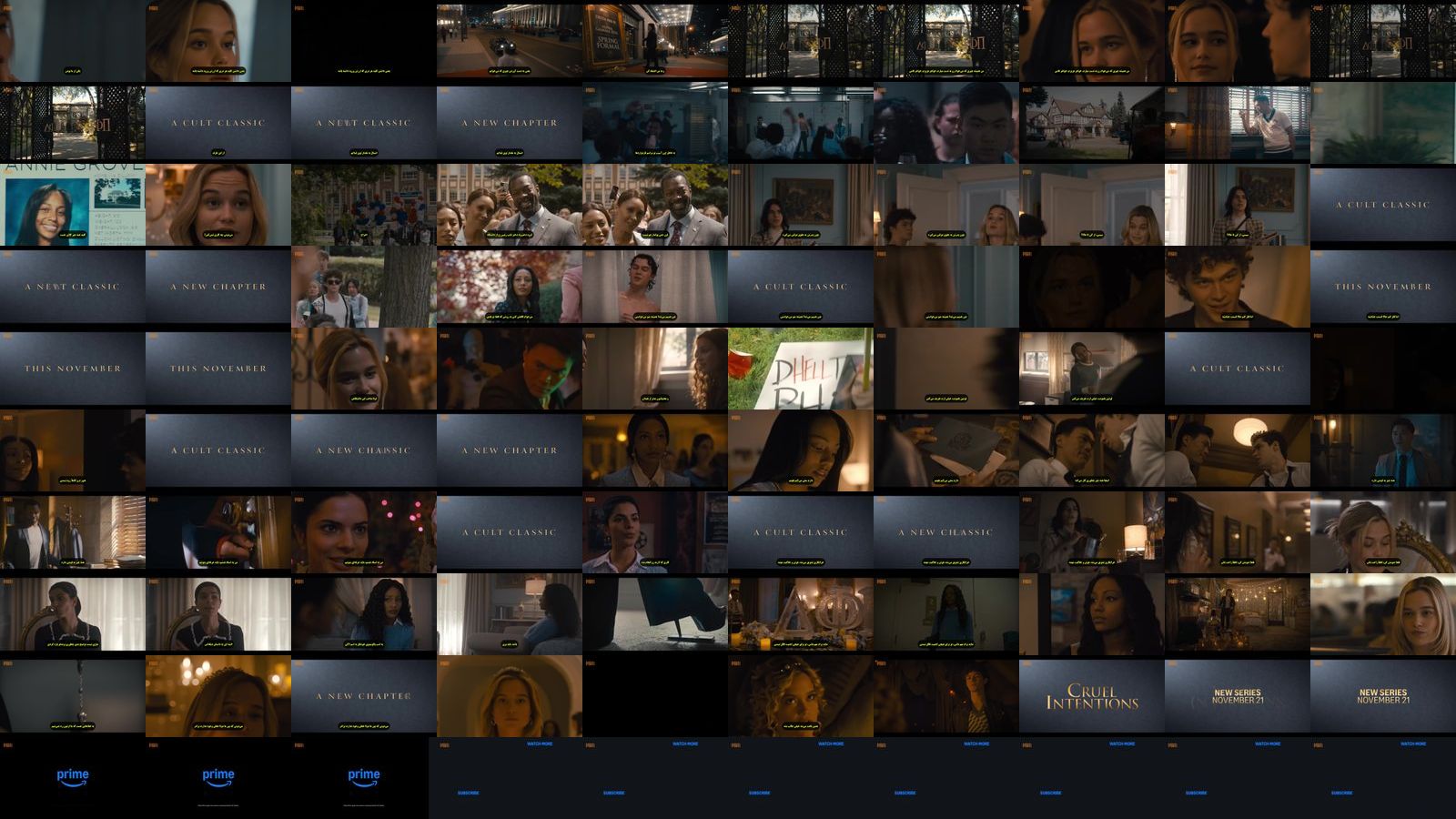Select two men whispering under globe lamp

1238,450
